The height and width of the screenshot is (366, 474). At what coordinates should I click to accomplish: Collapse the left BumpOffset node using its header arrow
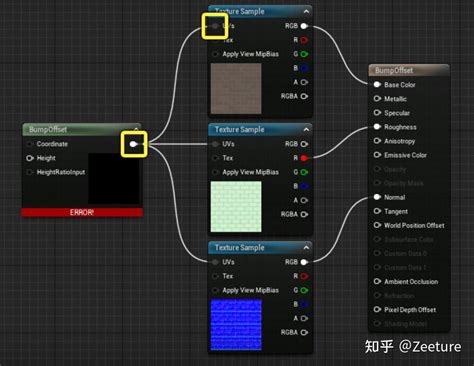click(136, 129)
